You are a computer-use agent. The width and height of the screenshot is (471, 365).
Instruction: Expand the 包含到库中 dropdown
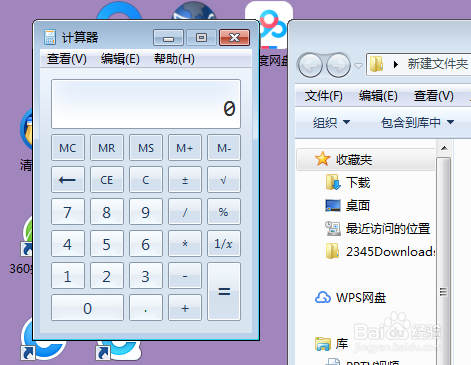417,122
